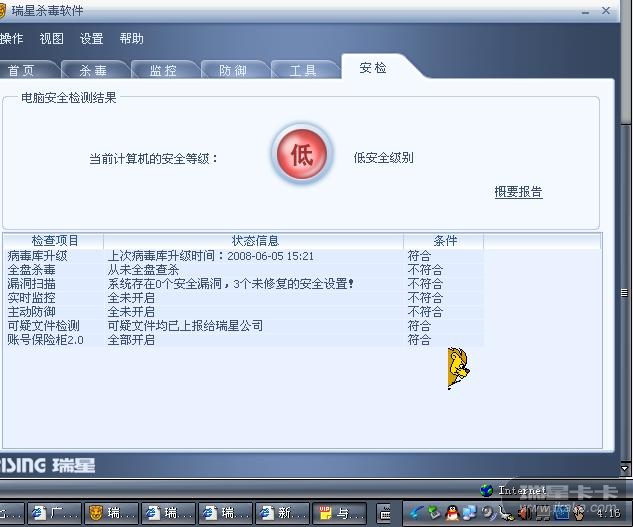Viewport: 633px width, 527px height.
Task: Select the 实时监控 row
Action: click(x=244, y=298)
